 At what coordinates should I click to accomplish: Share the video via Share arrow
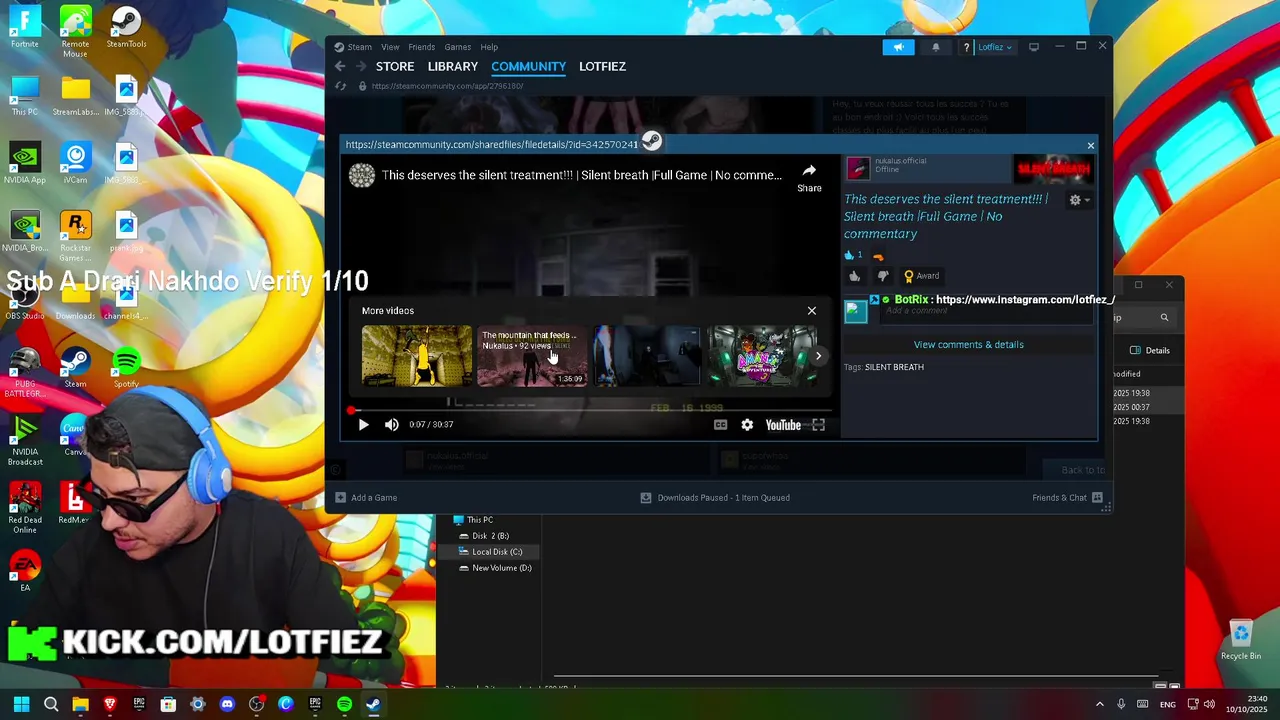(x=809, y=177)
